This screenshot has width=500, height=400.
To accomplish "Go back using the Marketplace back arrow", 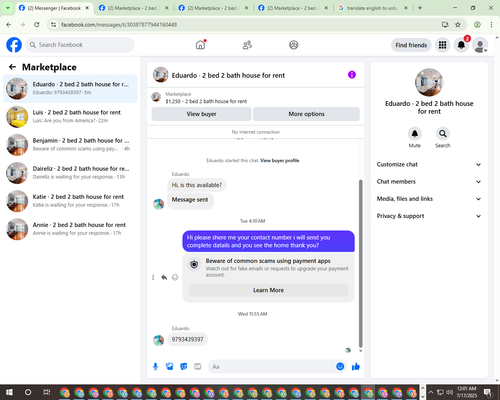I will (x=12, y=67).
